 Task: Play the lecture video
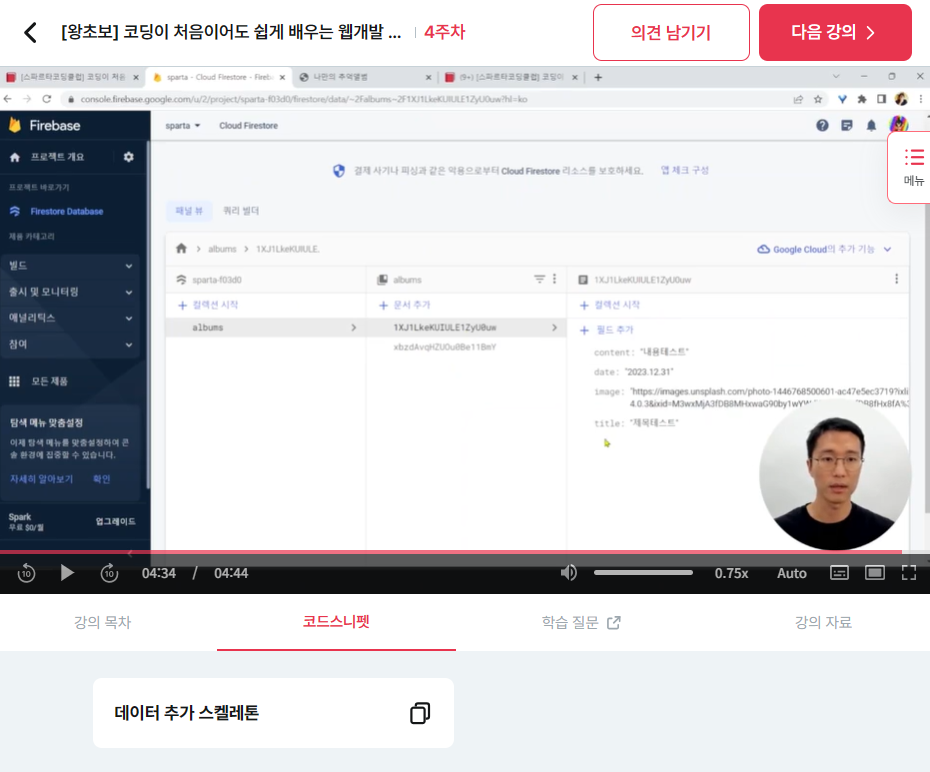coord(67,573)
